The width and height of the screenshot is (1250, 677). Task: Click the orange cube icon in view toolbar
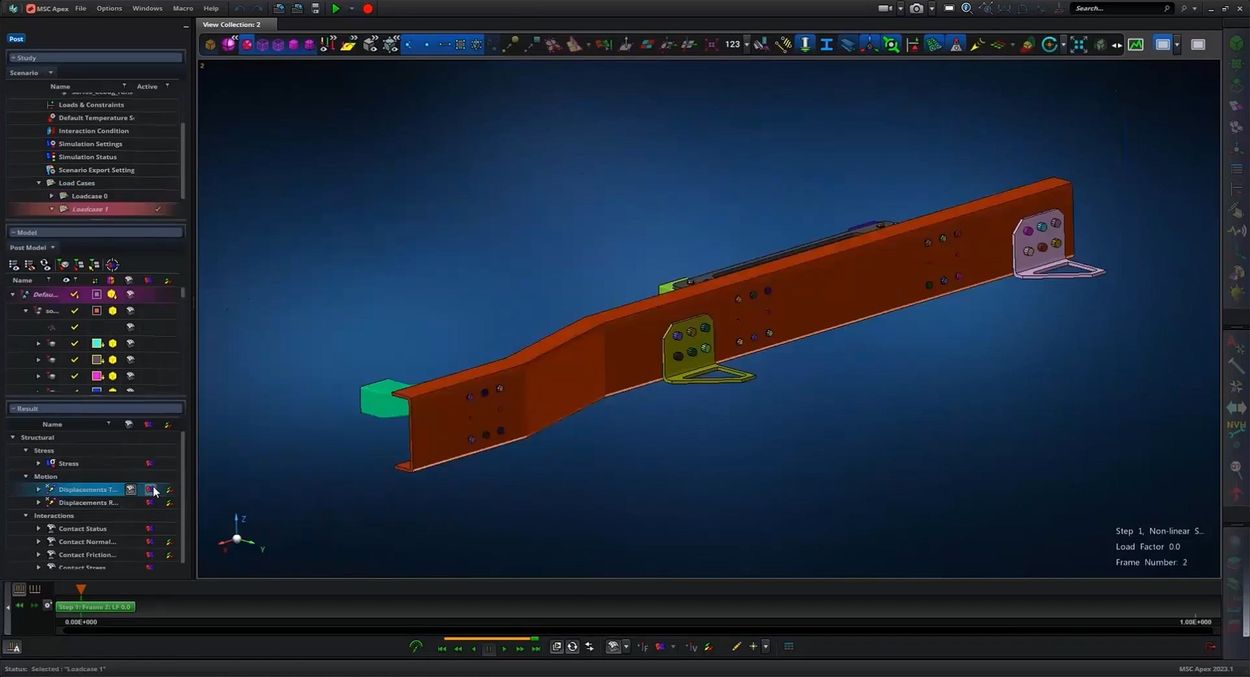coord(210,44)
